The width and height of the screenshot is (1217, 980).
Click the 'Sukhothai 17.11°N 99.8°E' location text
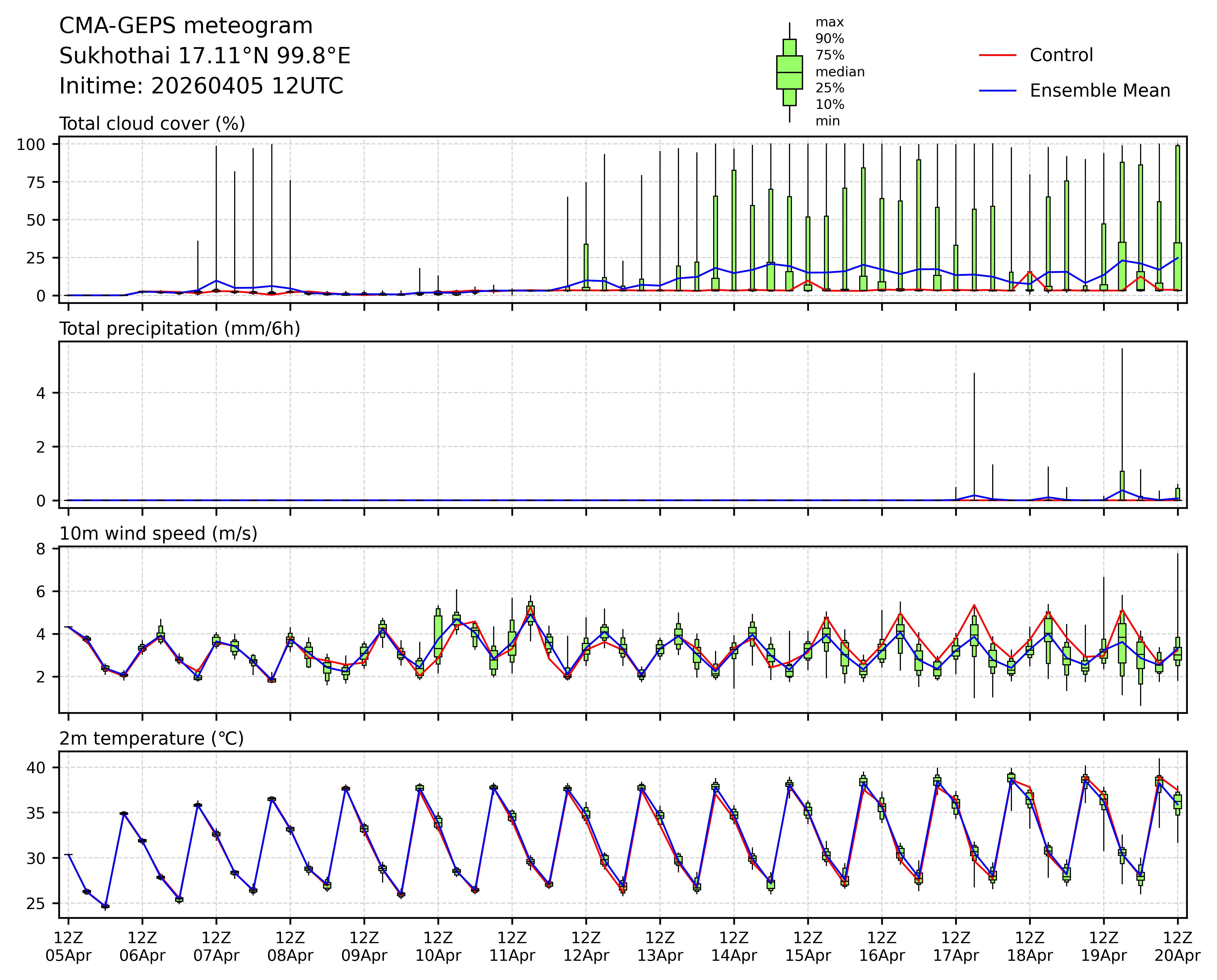(205, 56)
